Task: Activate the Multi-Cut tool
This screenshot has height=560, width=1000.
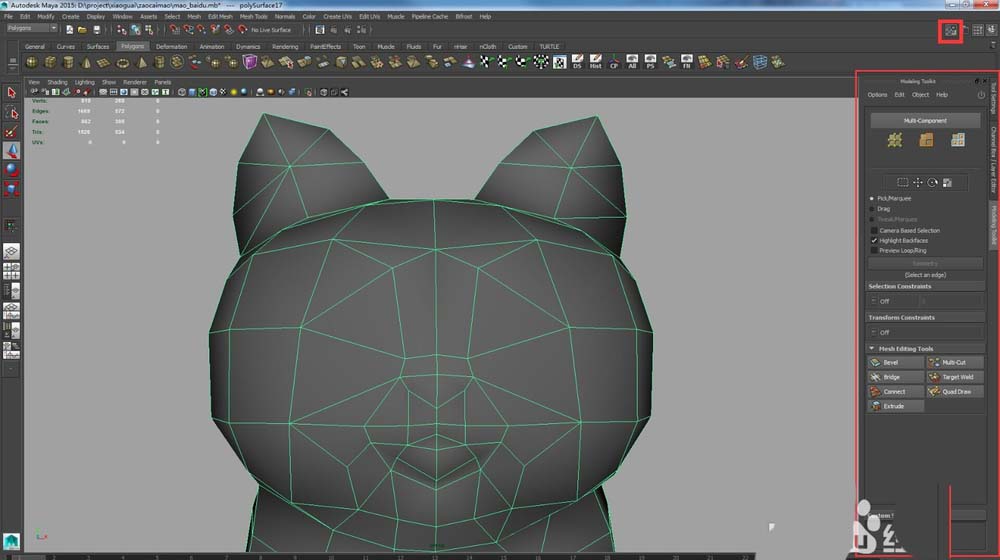Action: point(955,363)
